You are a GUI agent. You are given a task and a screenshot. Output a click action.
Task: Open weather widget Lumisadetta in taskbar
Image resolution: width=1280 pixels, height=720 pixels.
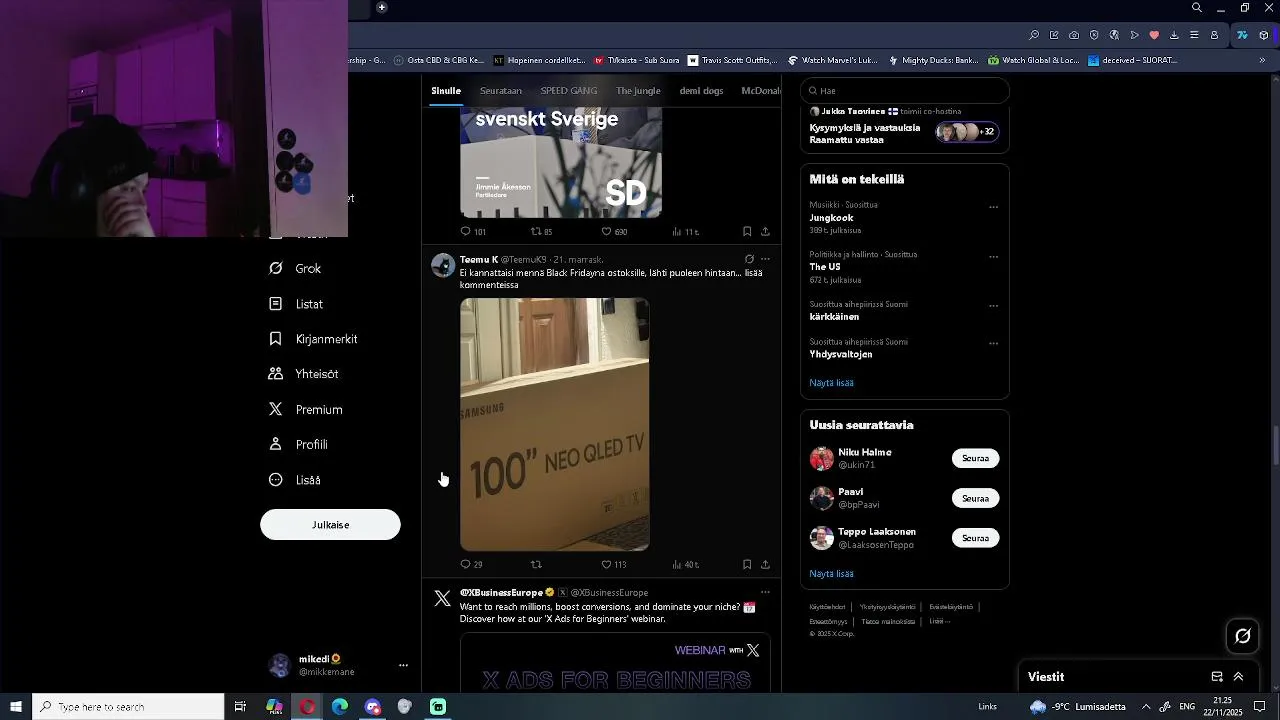(x=1078, y=707)
